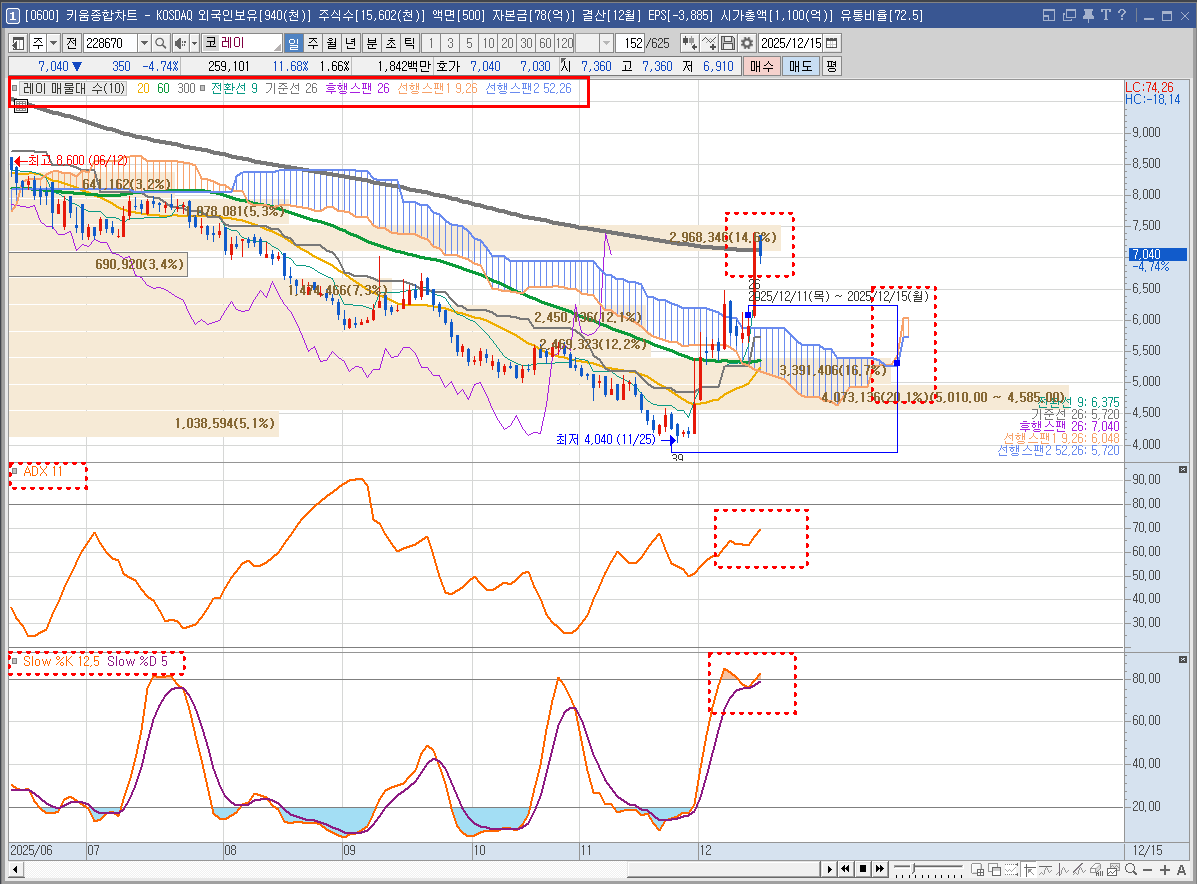Expand the custom interval dropdown after 120

606,44
